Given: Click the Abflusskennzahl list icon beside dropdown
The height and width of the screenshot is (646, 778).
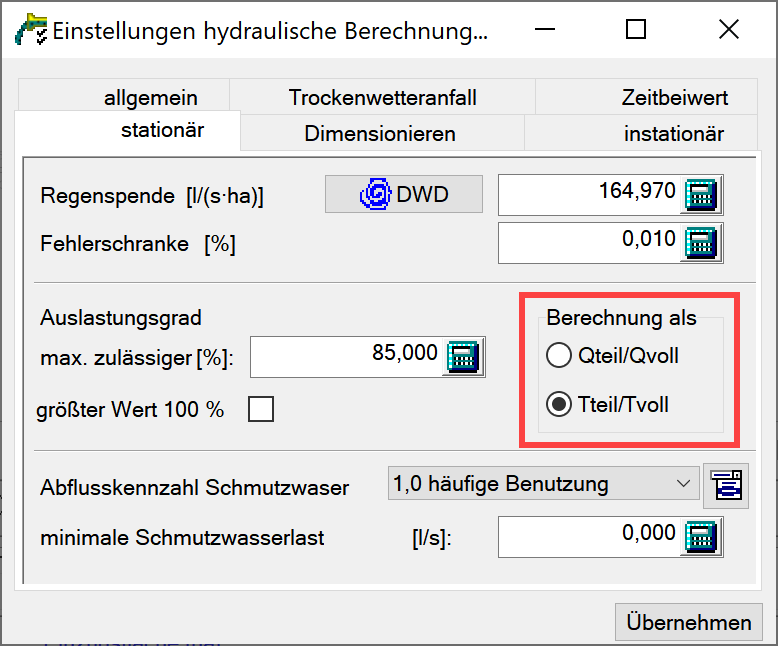Looking at the screenshot, I should coord(725,486).
